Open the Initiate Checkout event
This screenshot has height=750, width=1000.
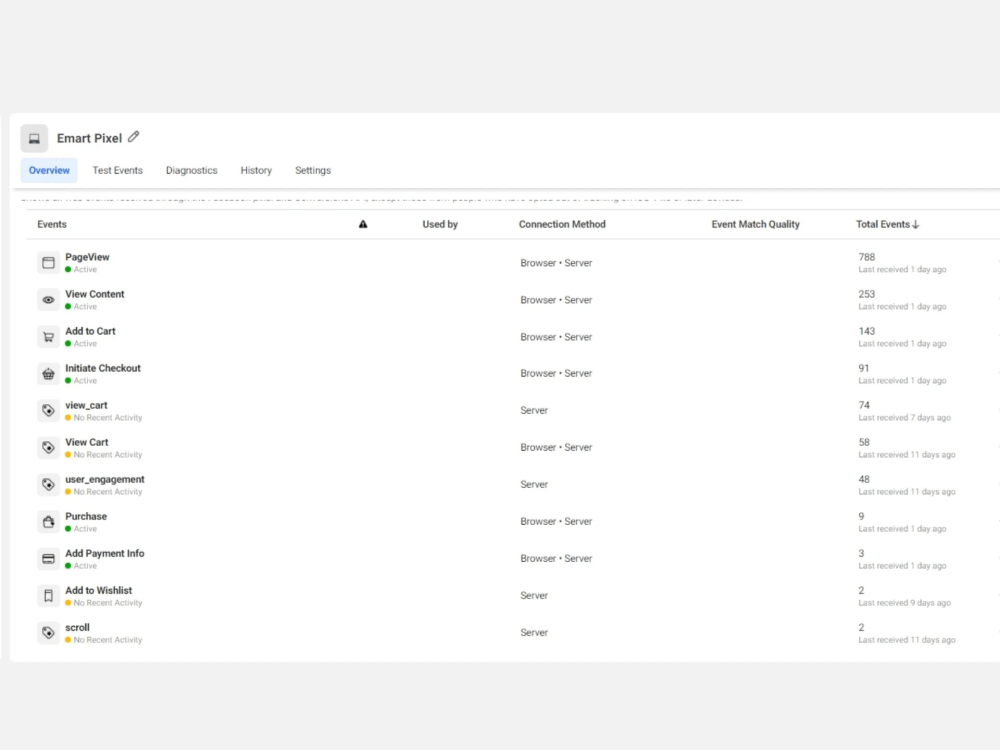coord(103,368)
